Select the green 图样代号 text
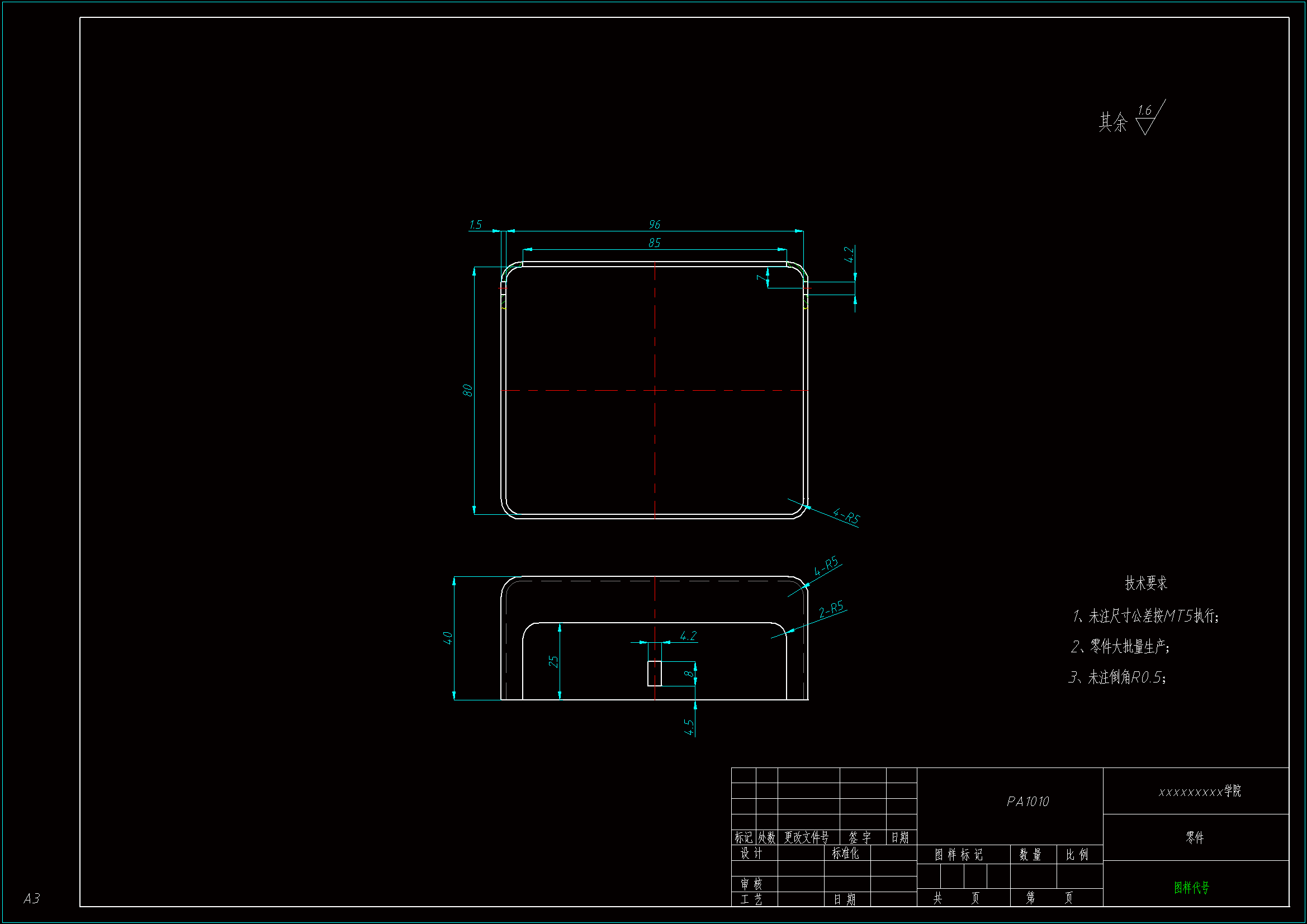The height and width of the screenshot is (924, 1307). pos(1191,888)
